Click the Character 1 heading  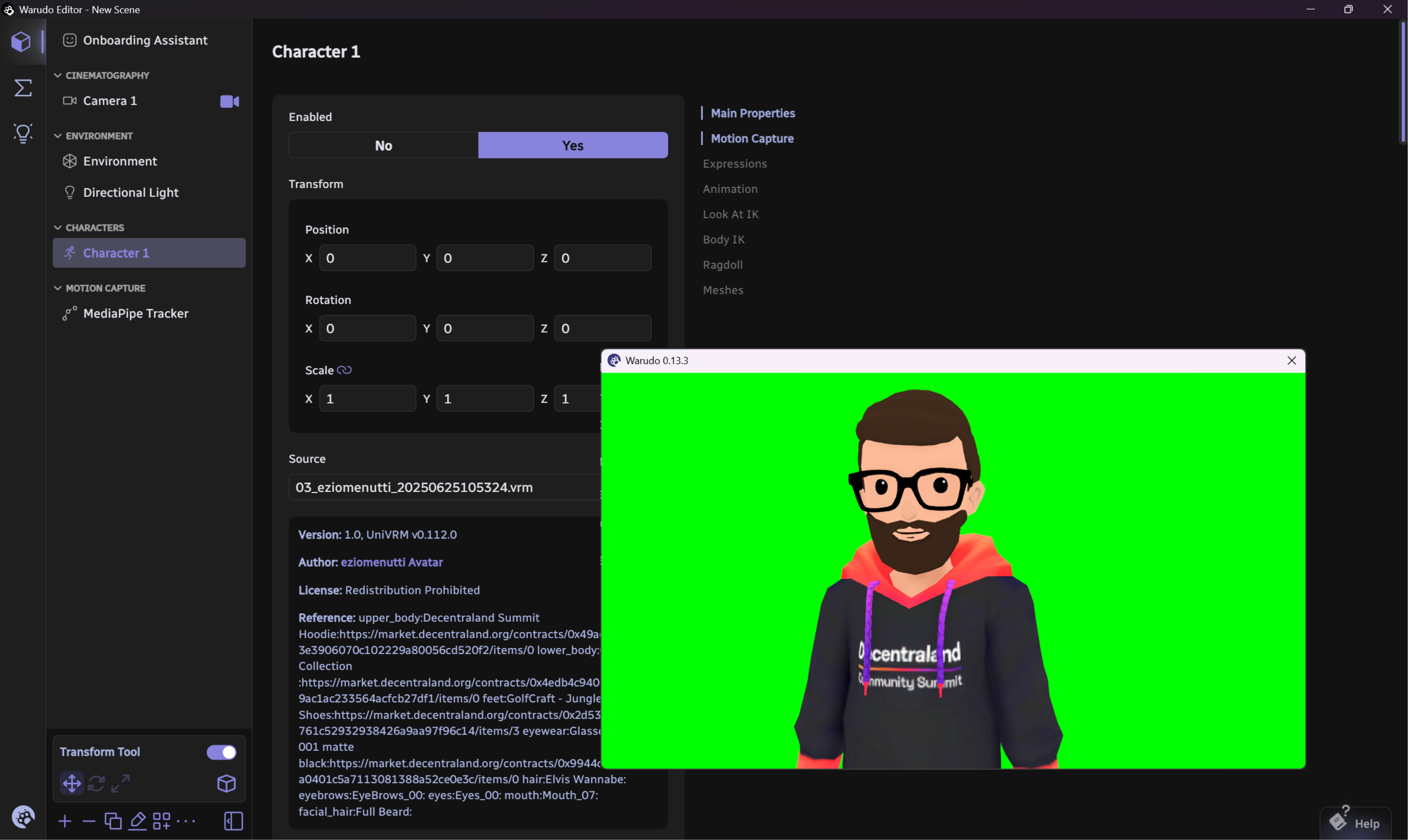tap(316, 52)
